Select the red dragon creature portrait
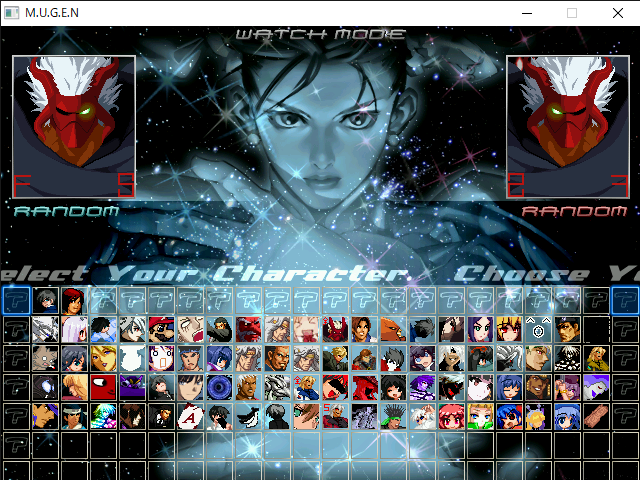This screenshot has height=480, width=640. 364,387
